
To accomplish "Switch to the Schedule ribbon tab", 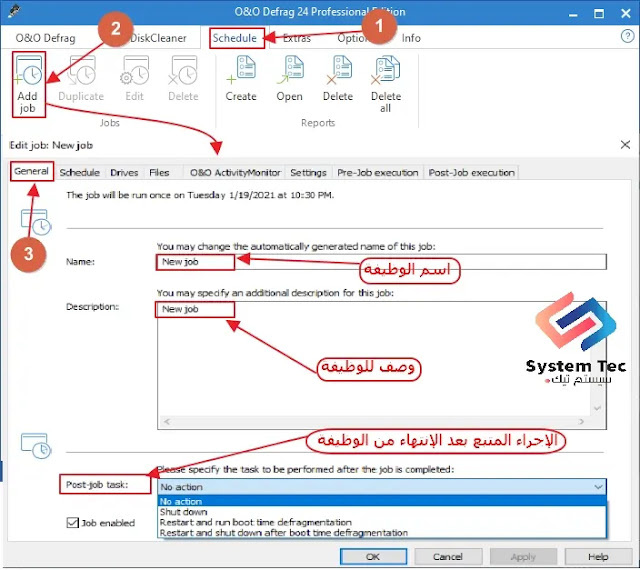I will (x=235, y=38).
